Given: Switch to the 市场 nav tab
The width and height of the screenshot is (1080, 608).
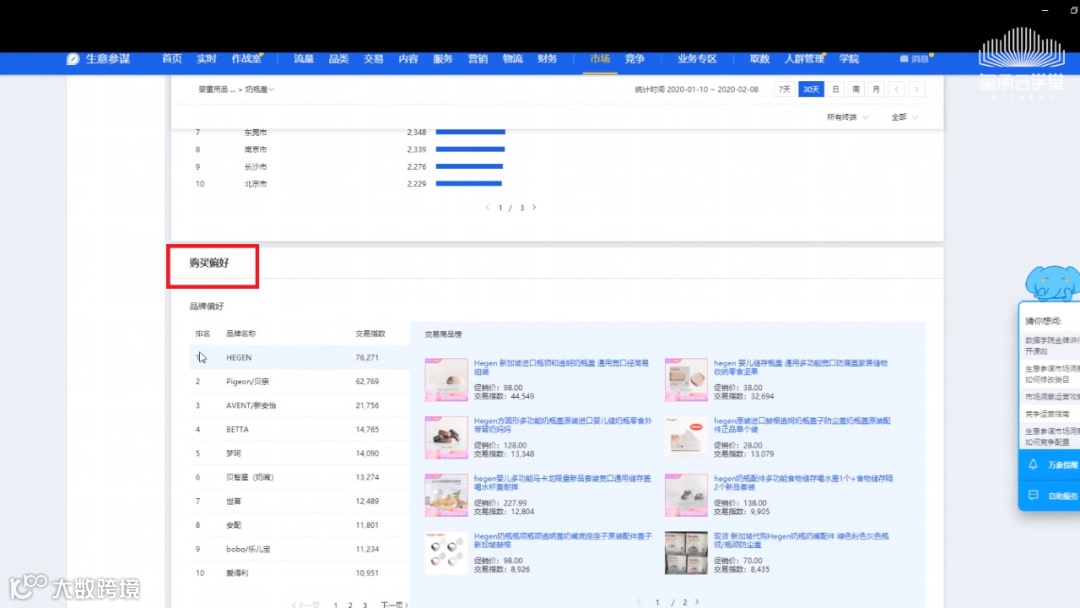Looking at the screenshot, I should pyautogui.click(x=600, y=59).
